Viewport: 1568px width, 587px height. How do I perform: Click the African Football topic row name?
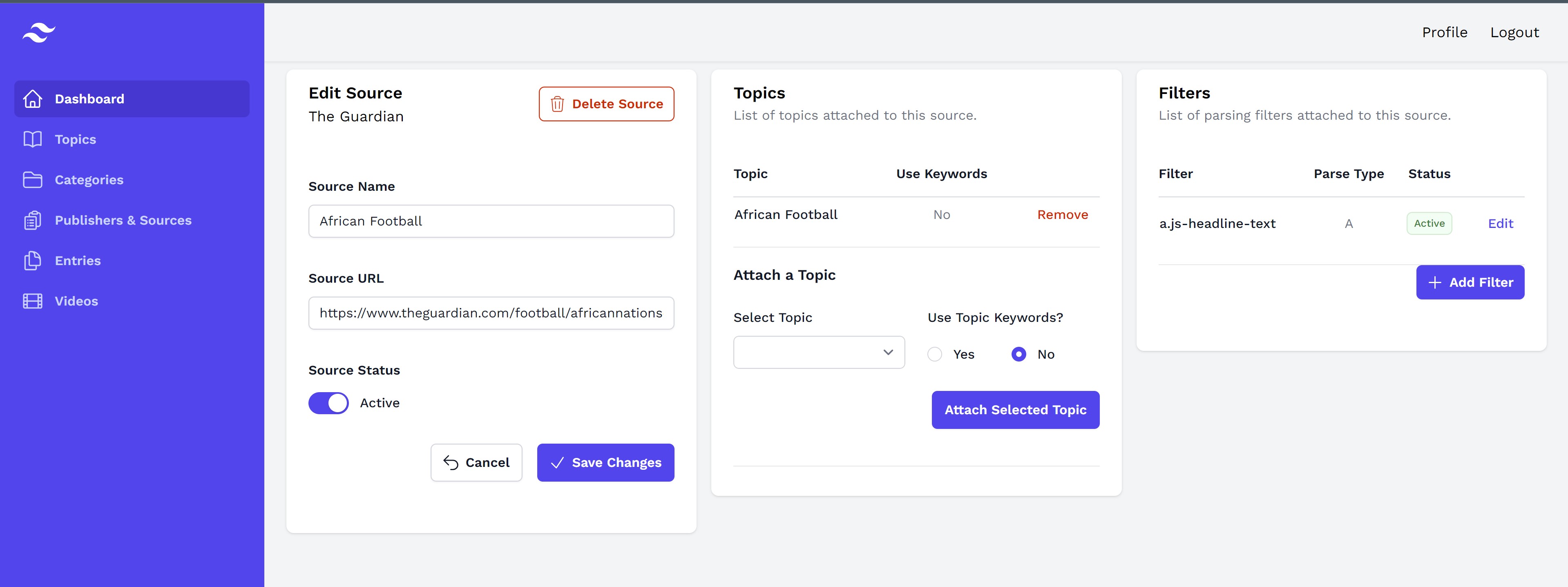pos(786,214)
